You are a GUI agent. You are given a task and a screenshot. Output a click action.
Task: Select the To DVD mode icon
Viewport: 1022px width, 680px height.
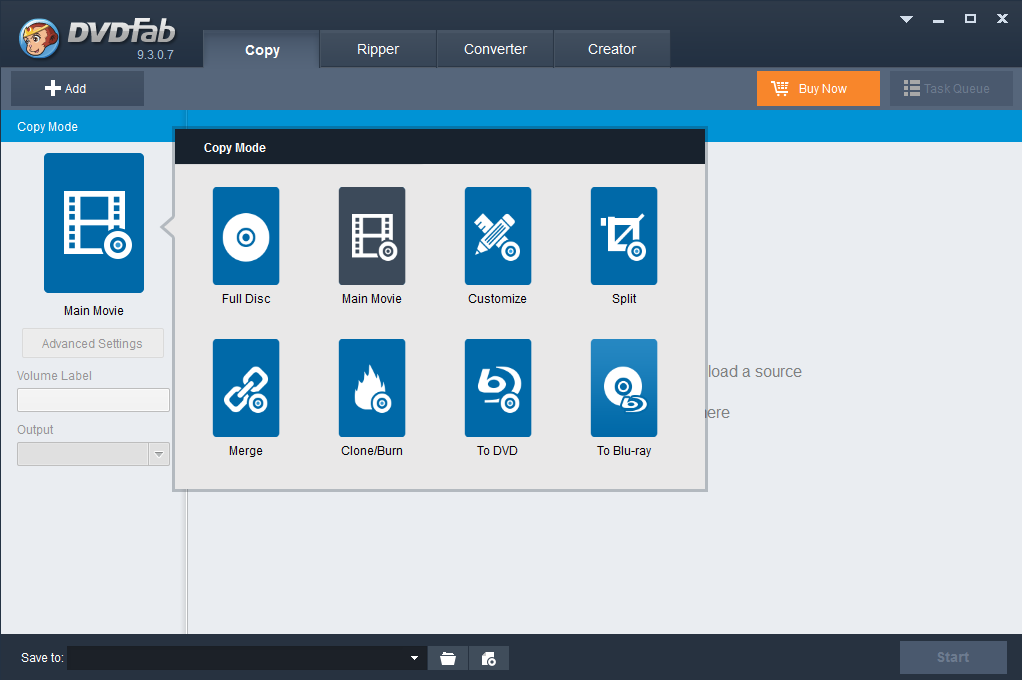coord(497,388)
